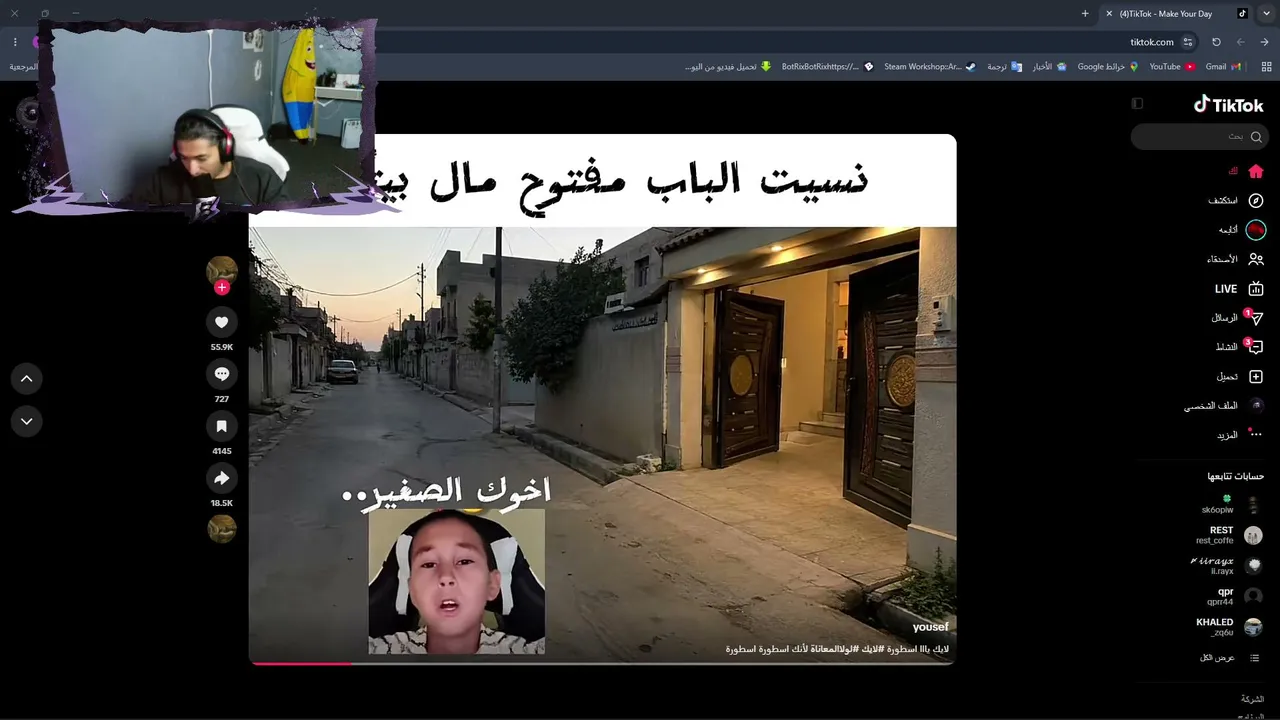Open site information icon beside tiktok.com
The image size is (1280, 720).
tap(1188, 42)
